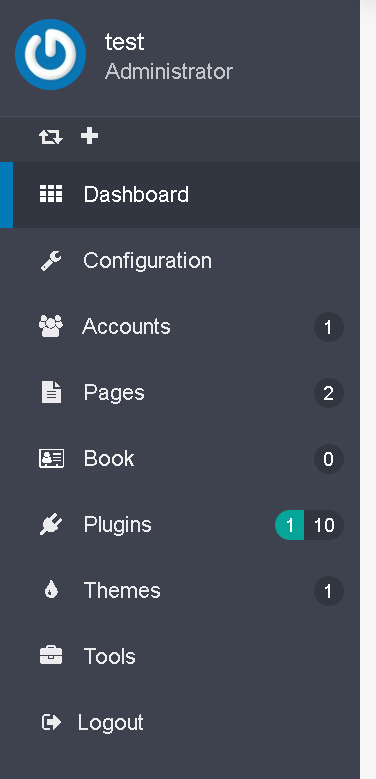
Task: Click the plus icon to add new
Action: point(89,136)
